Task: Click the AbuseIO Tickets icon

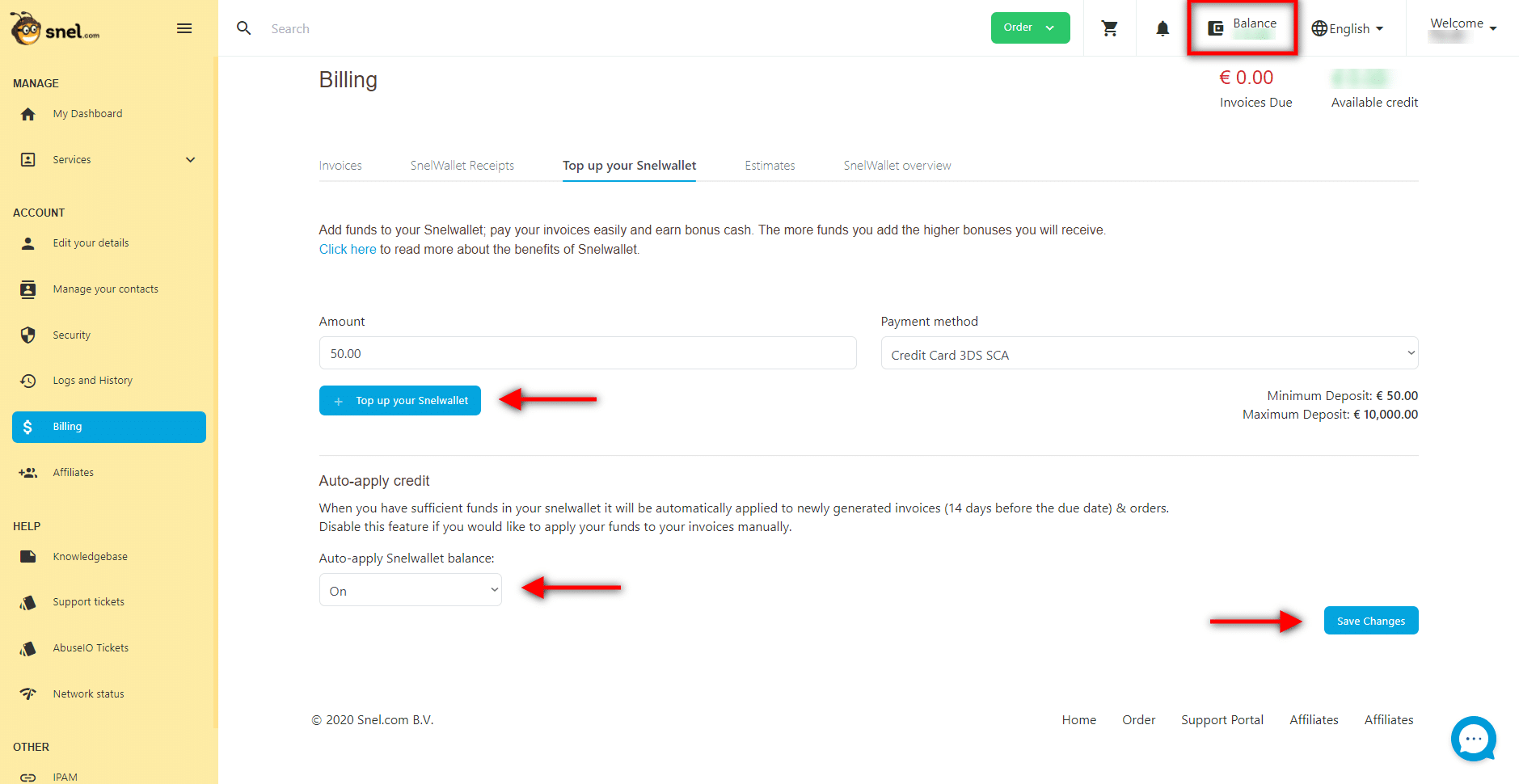Action: pyautogui.click(x=28, y=648)
